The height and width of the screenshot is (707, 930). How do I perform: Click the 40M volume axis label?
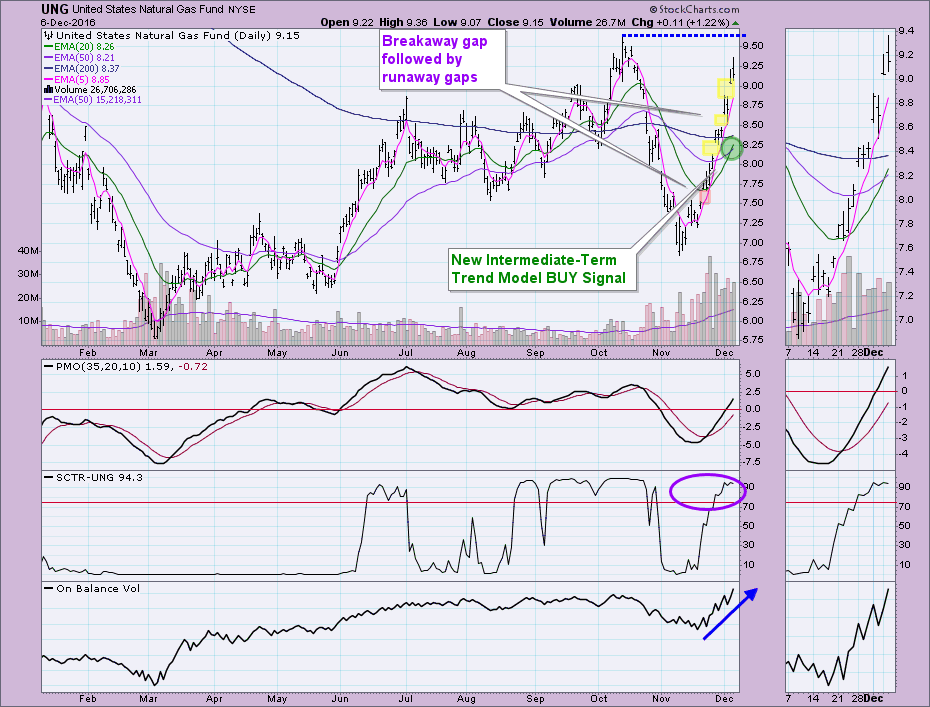pos(28,250)
